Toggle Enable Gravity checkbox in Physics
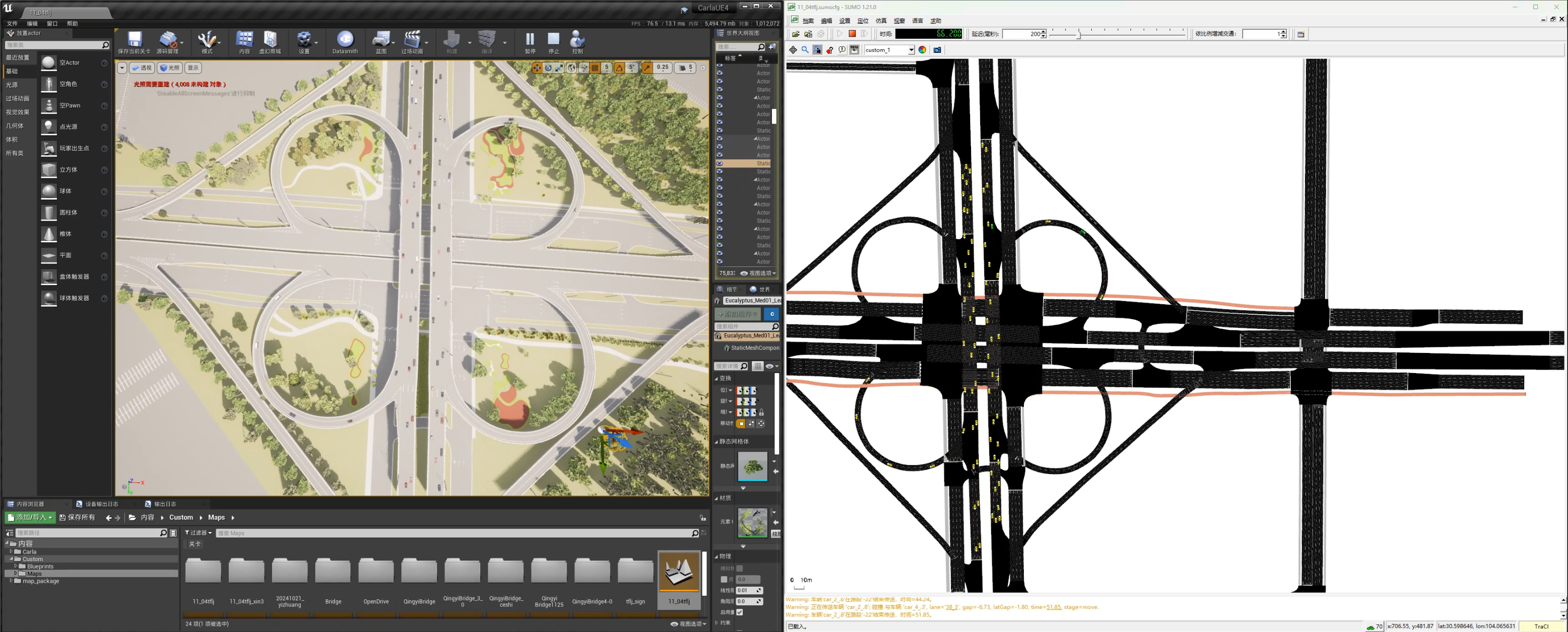The height and width of the screenshot is (632, 1568). click(x=740, y=612)
